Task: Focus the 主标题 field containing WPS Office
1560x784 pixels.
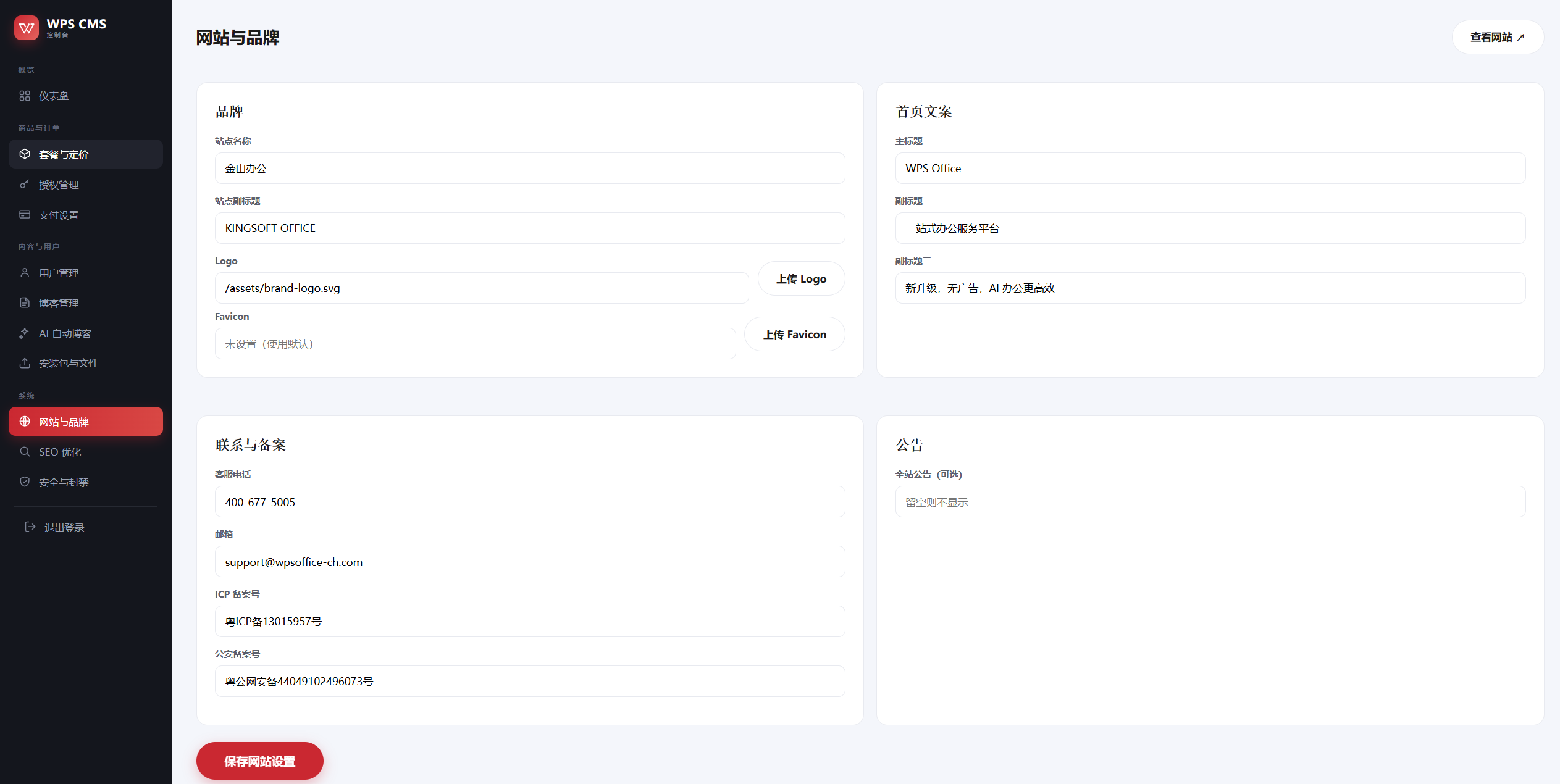Action: tap(1210, 168)
